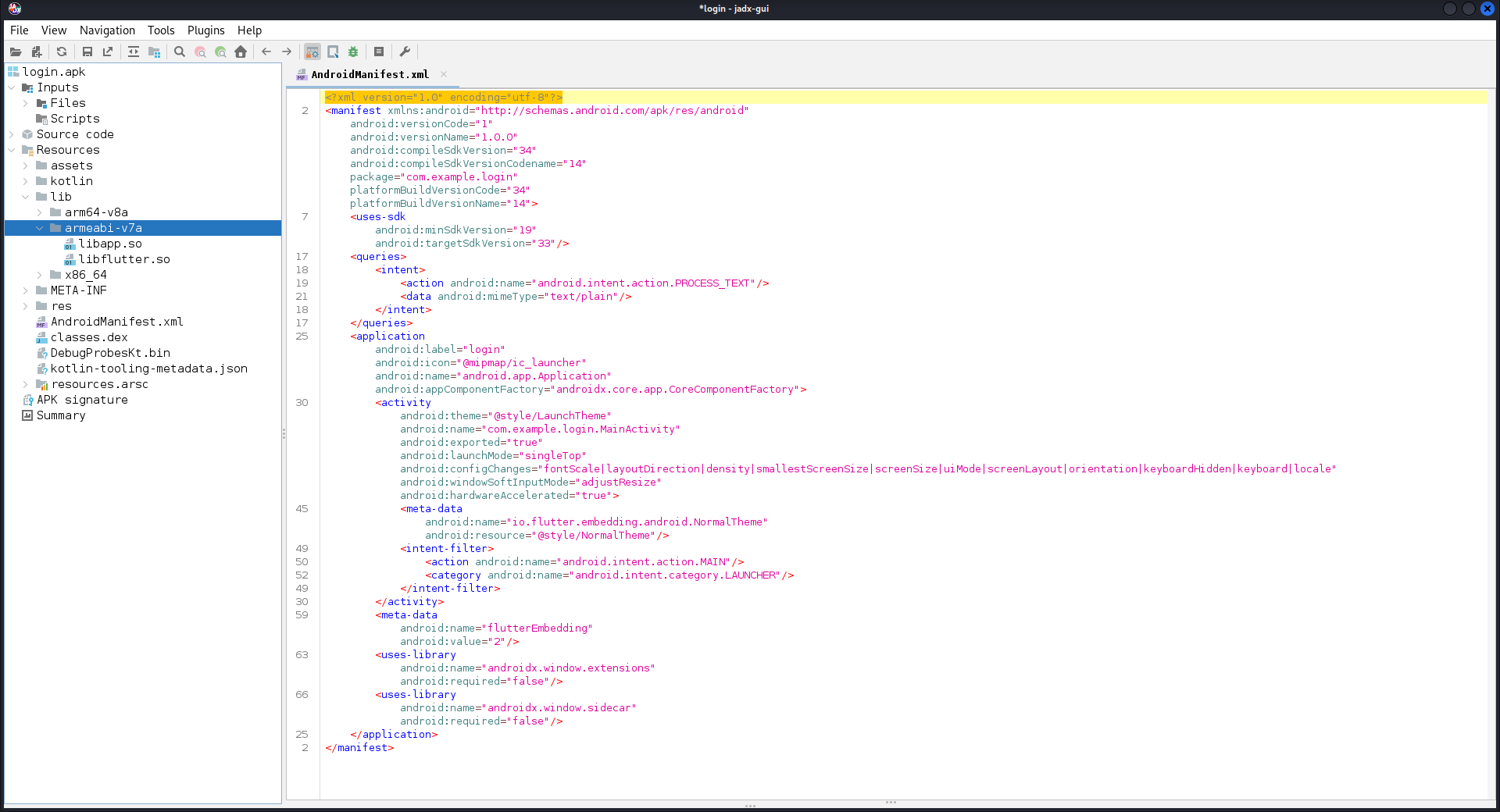Image resolution: width=1500 pixels, height=812 pixels.
Task: Collapse the armeabi-v7a folder
Action: click(40, 228)
